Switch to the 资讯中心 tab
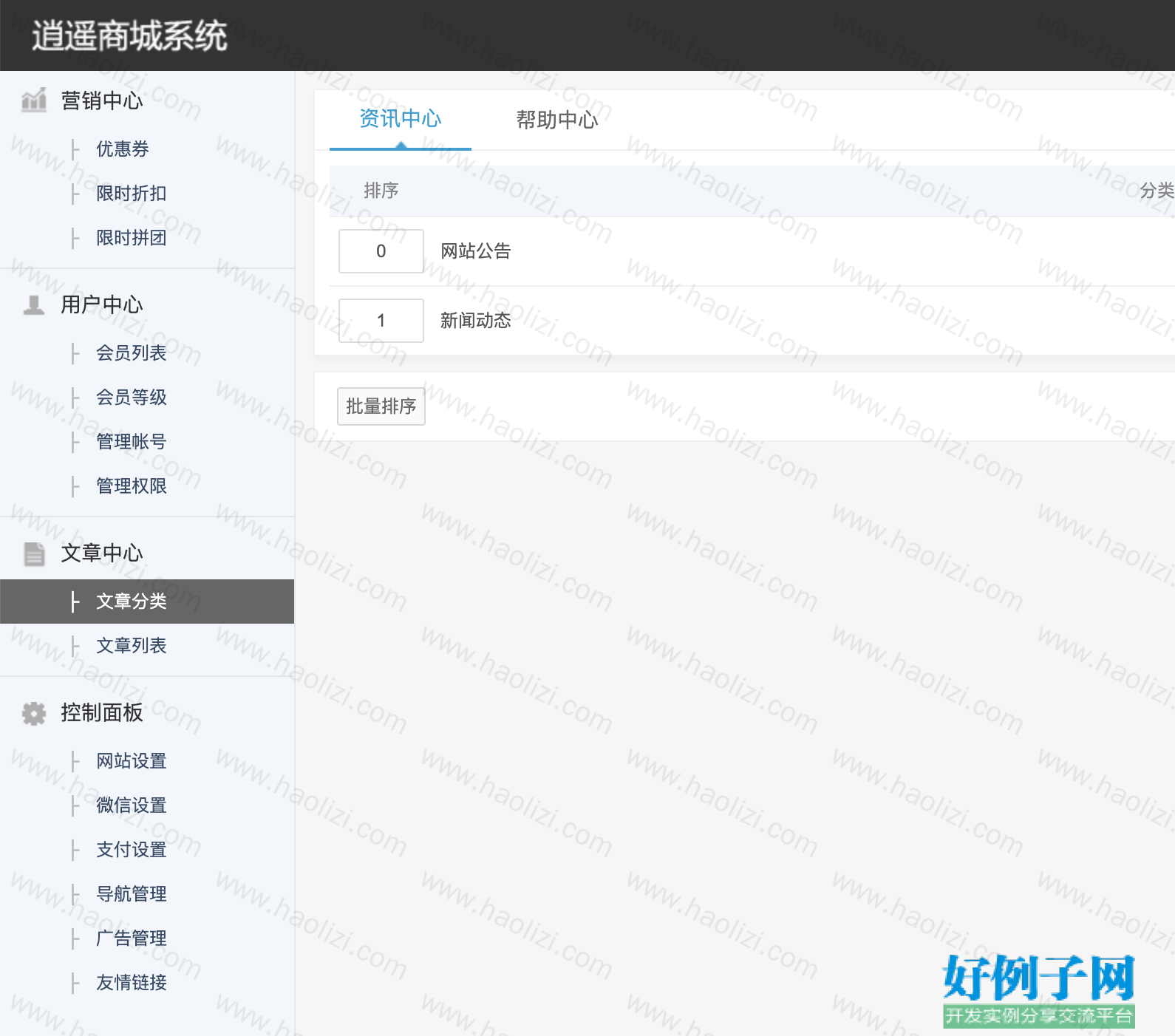 pos(401,119)
